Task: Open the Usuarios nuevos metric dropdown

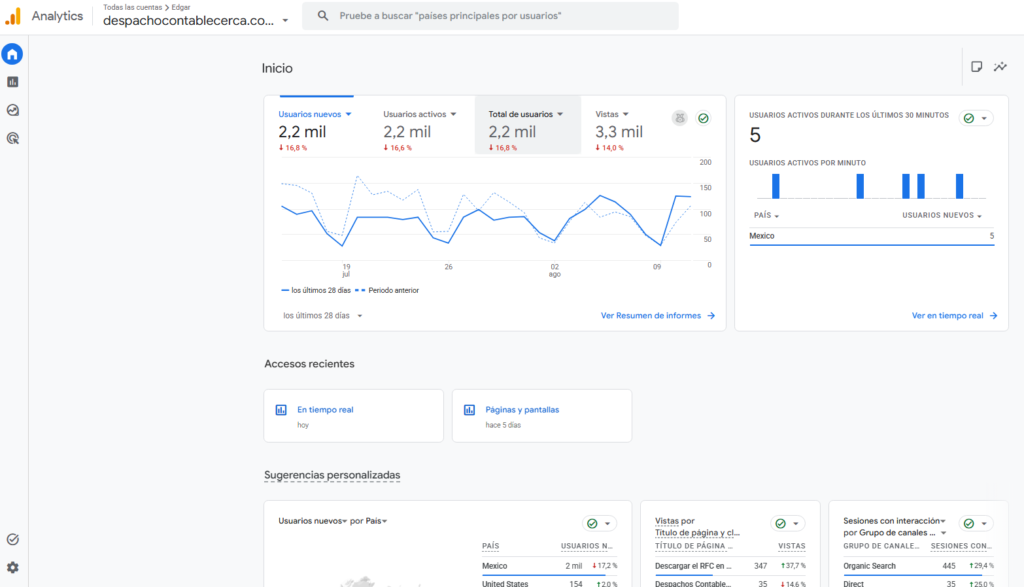Action: 349,114
